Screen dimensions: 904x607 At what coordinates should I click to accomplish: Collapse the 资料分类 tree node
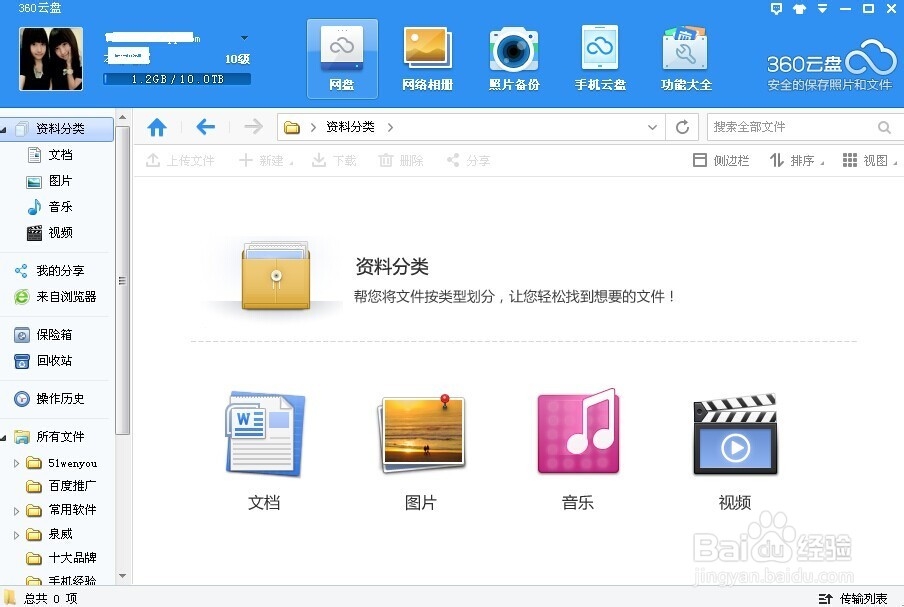(x=4, y=129)
